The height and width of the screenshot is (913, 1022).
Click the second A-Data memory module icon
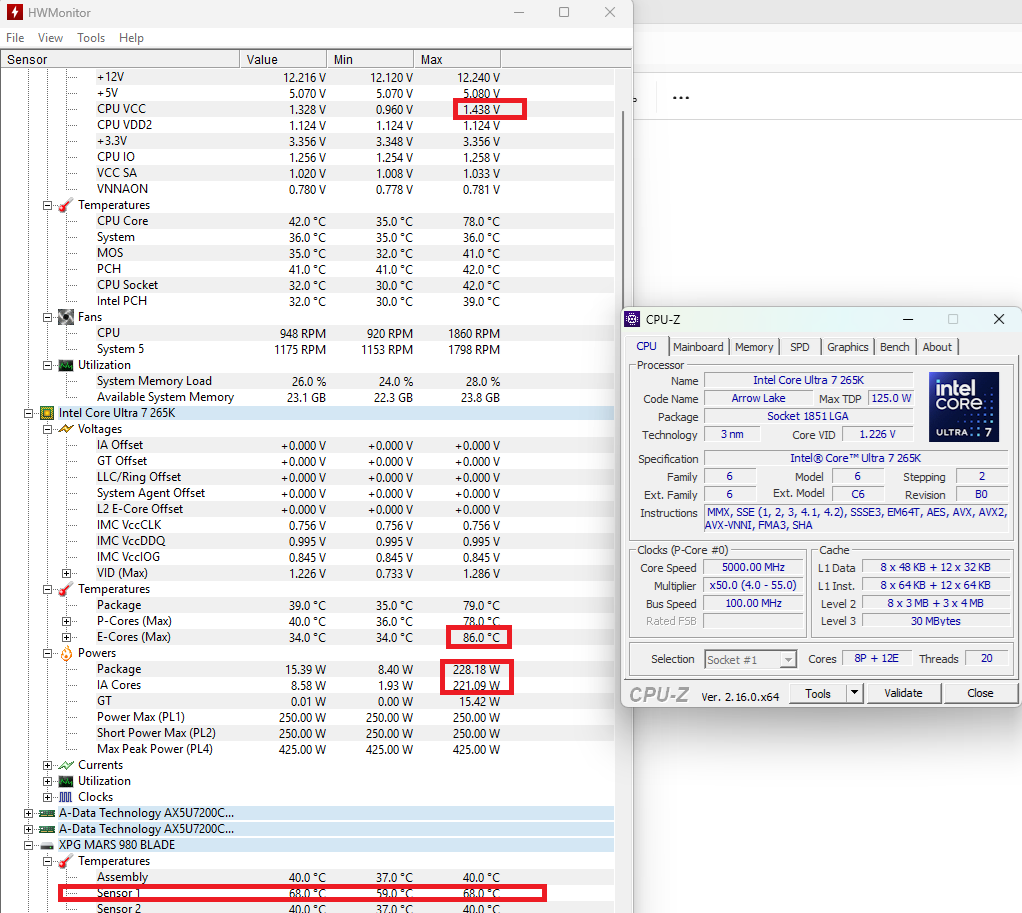(47, 830)
